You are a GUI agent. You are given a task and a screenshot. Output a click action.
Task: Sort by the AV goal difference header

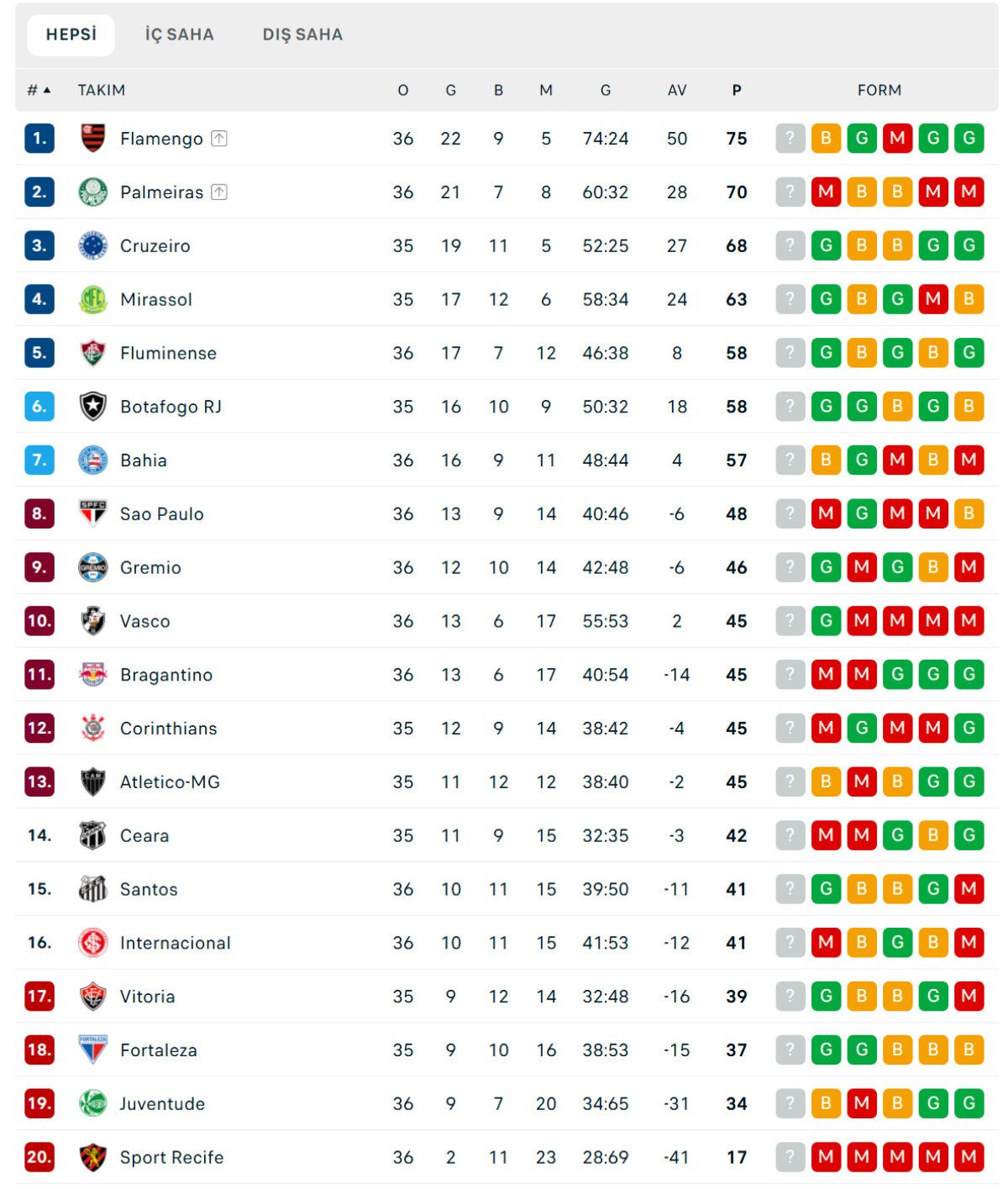pyautogui.click(x=677, y=90)
